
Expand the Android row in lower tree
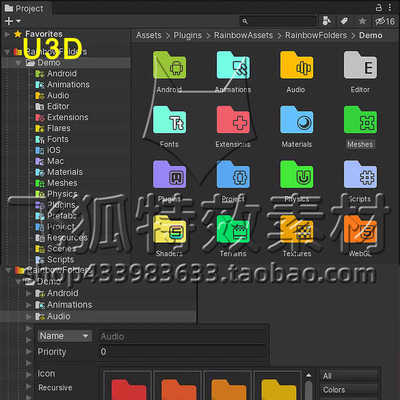click(x=29, y=293)
